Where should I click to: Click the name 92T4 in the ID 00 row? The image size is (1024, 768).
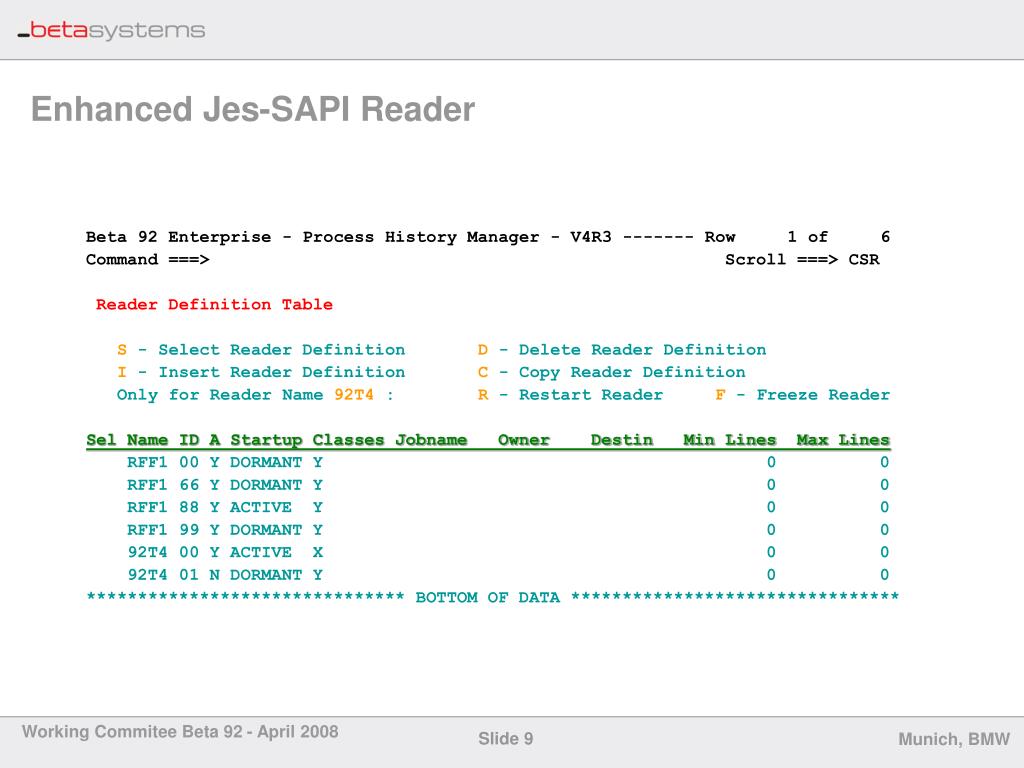[x=147, y=552]
